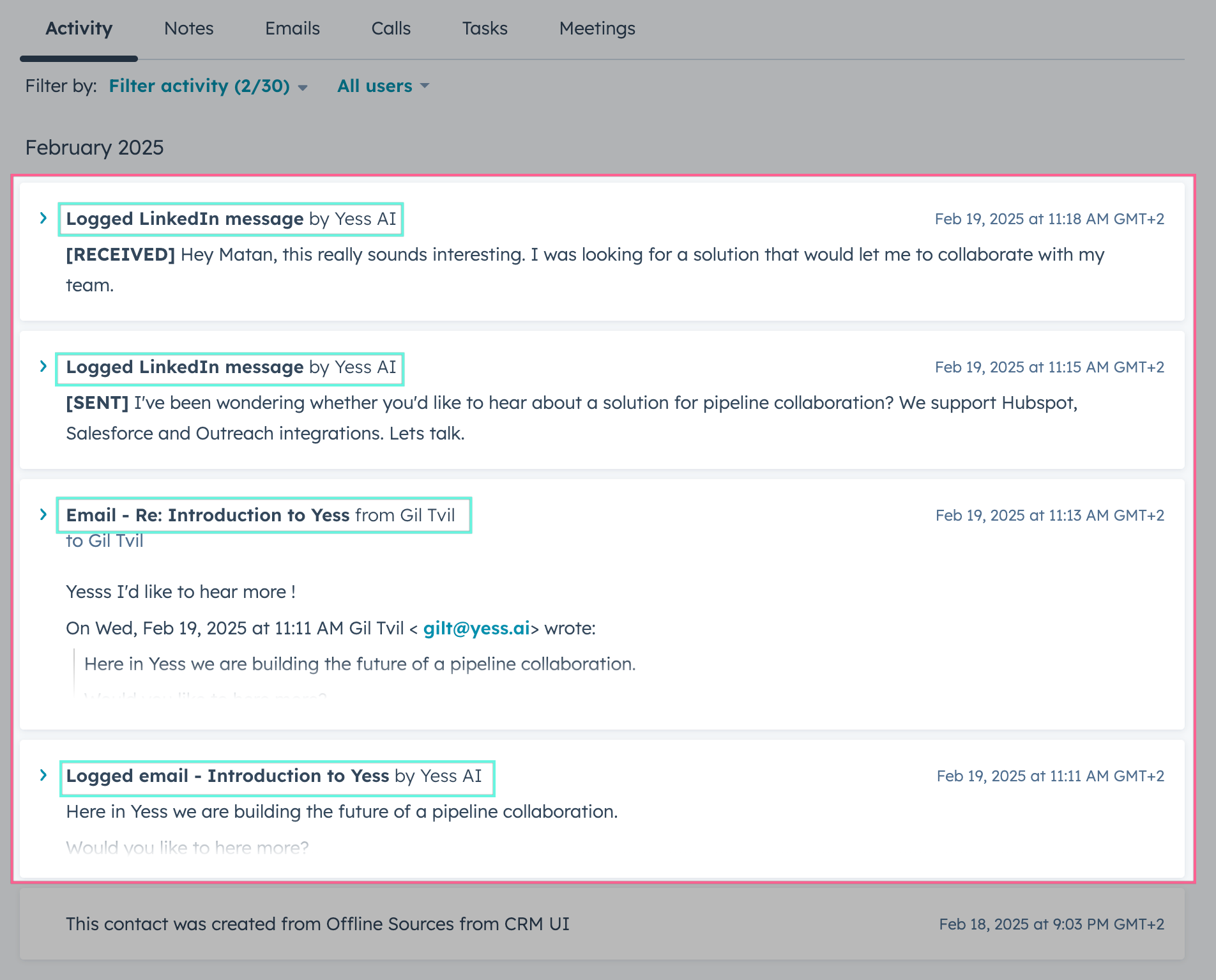Click the Feb 19, 11:15 AM timestamp
The image size is (1216, 980).
coord(1049,367)
